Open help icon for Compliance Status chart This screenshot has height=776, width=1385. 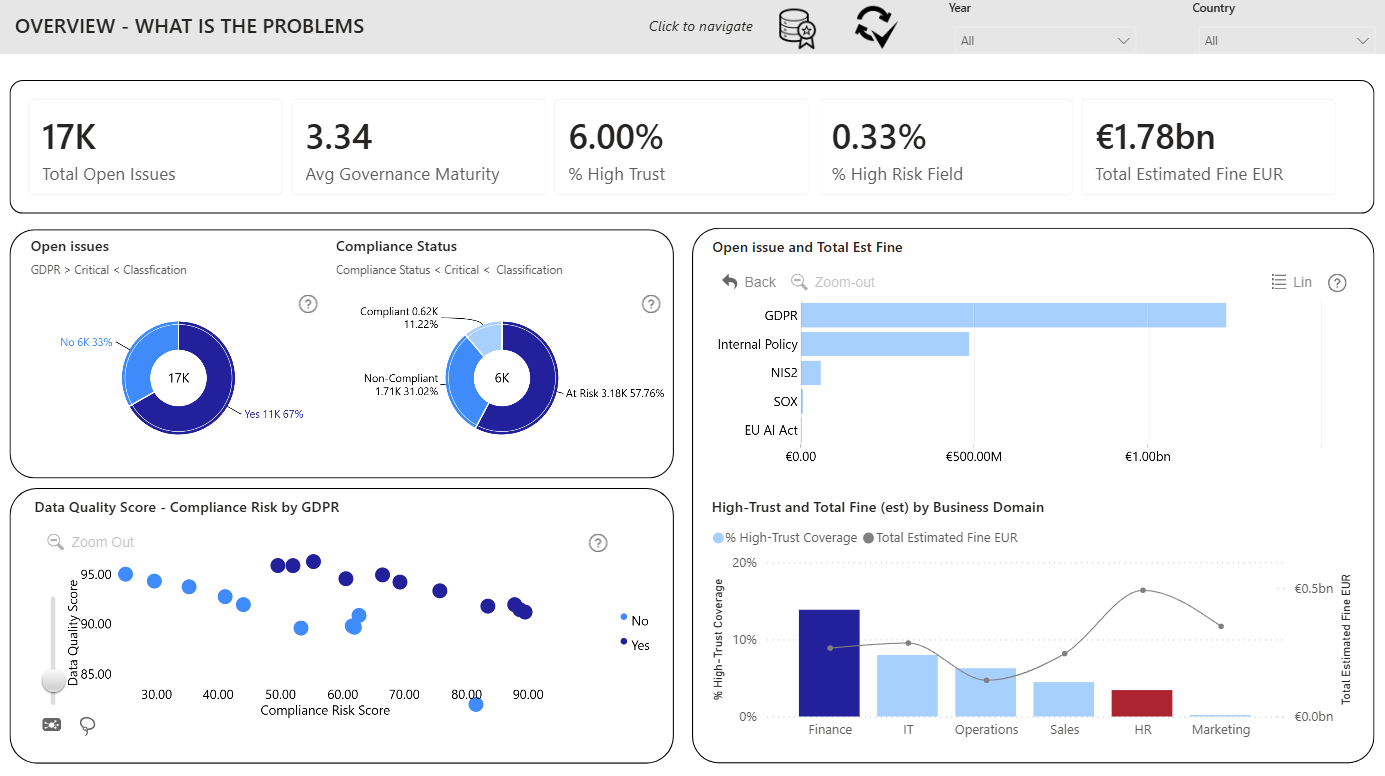651,304
